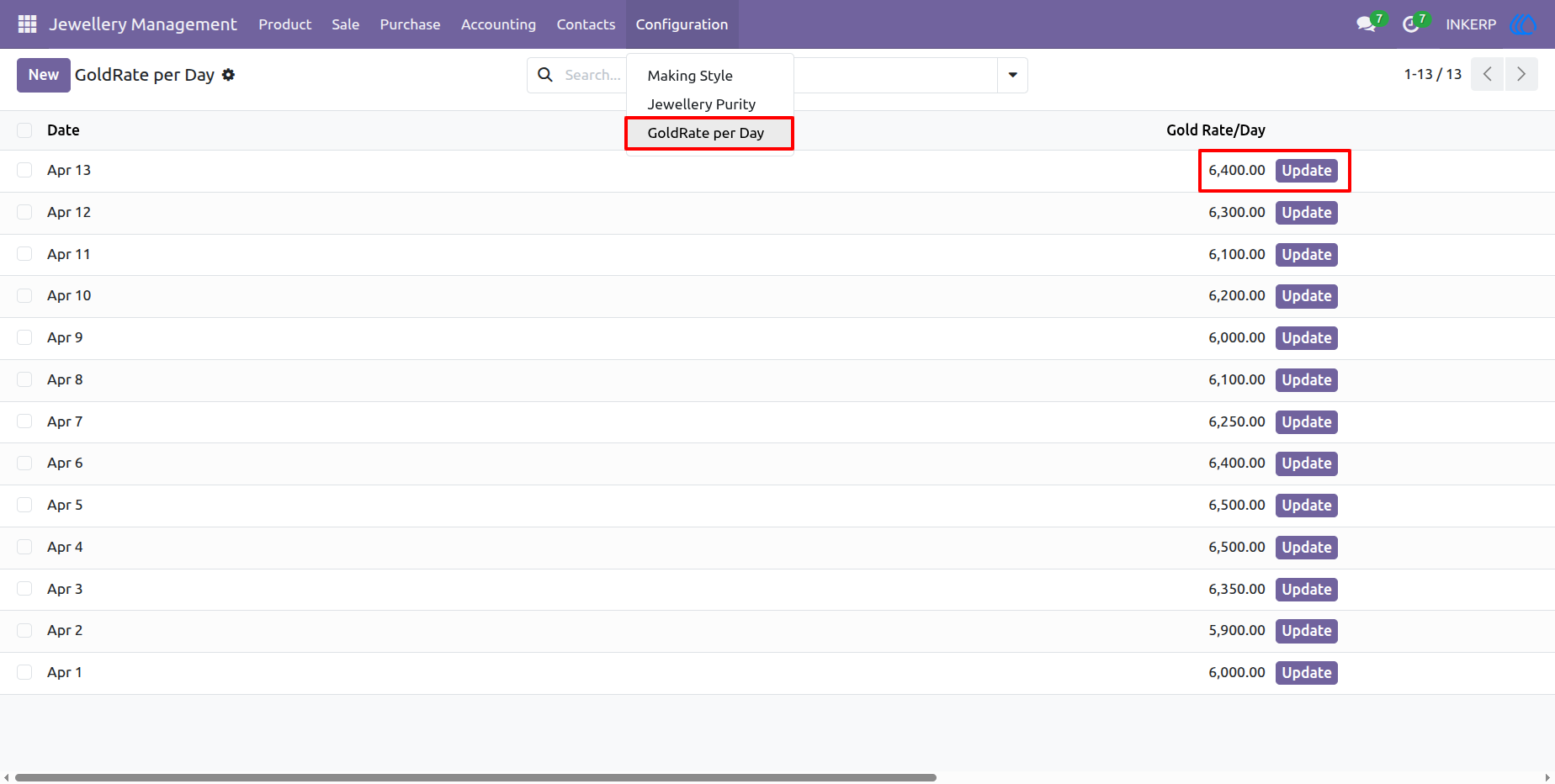The image size is (1555, 784).
Task: Open the Configuration menu
Action: (682, 24)
